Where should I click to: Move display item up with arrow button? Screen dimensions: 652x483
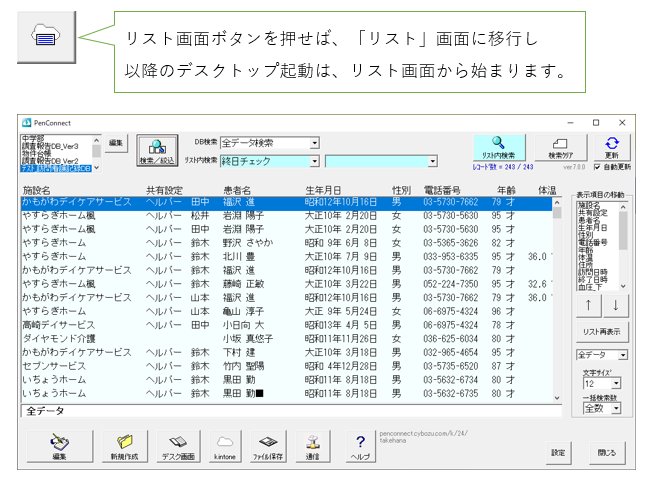588,306
